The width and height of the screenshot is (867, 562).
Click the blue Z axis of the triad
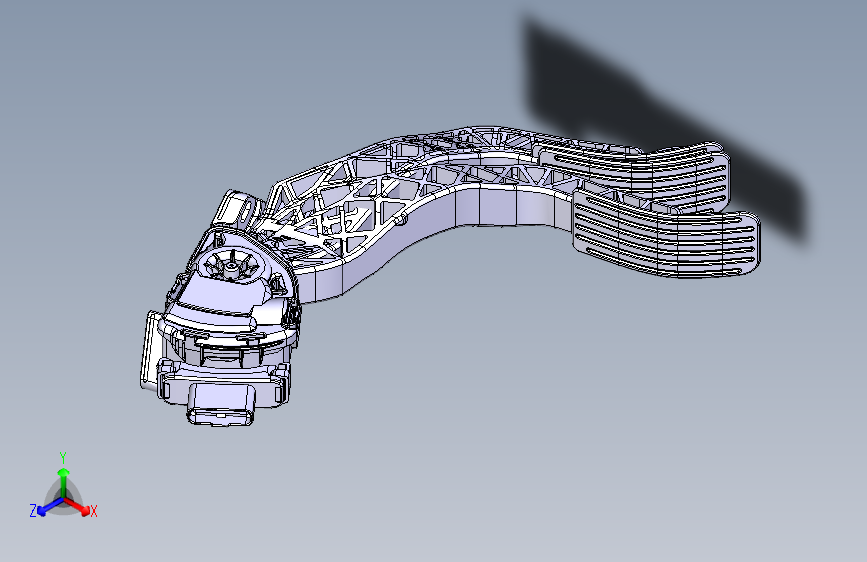click(x=46, y=507)
